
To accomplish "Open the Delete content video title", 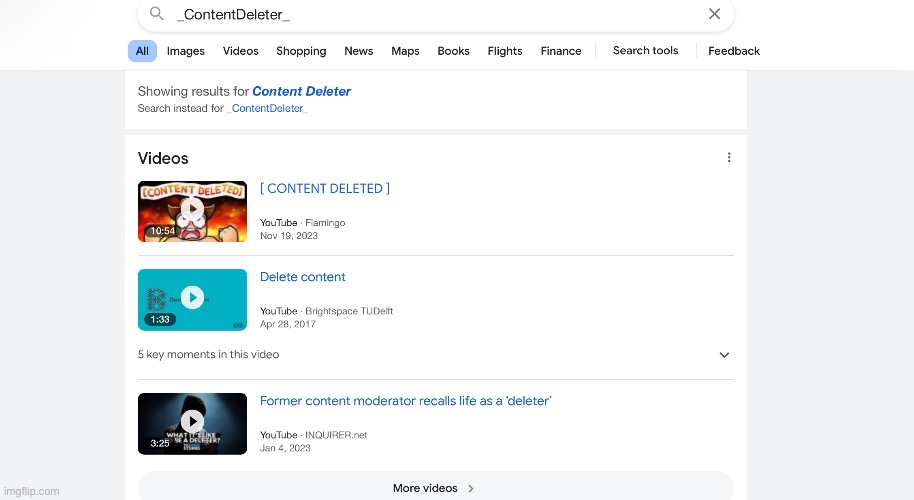I will tap(303, 277).
